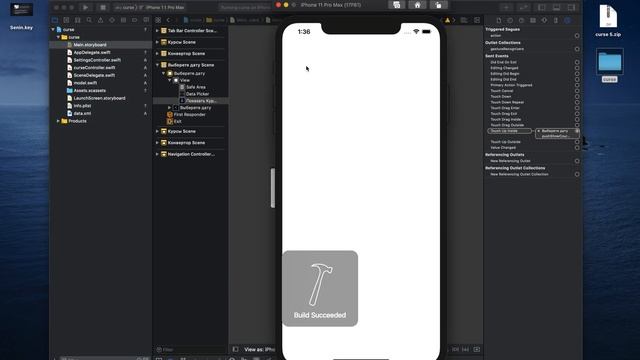Open the History inspector tab
This screenshot has width=640, height=360.
(510, 20)
